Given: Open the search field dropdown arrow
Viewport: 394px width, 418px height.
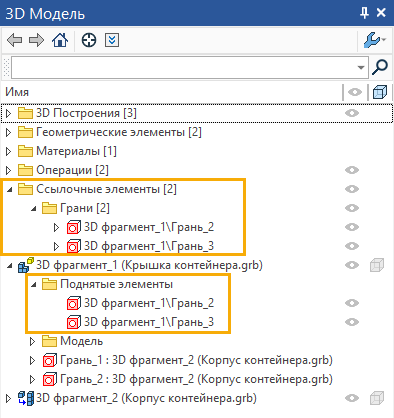Looking at the screenshot, I should point(361,67).
